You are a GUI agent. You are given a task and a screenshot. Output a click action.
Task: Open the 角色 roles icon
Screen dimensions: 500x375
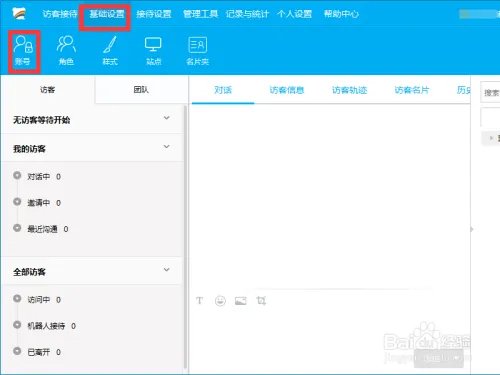click(66, 51)
